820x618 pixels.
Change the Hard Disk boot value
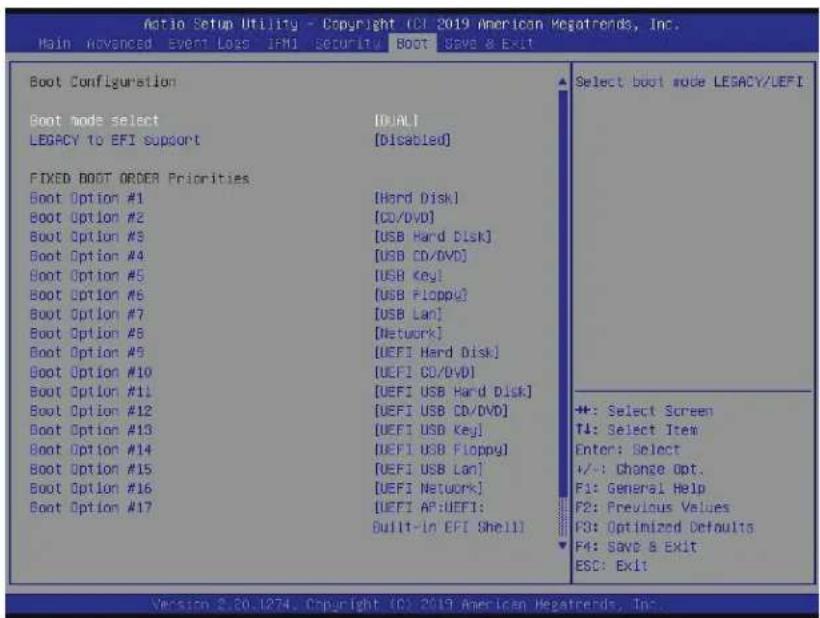(x=416, y=198)
